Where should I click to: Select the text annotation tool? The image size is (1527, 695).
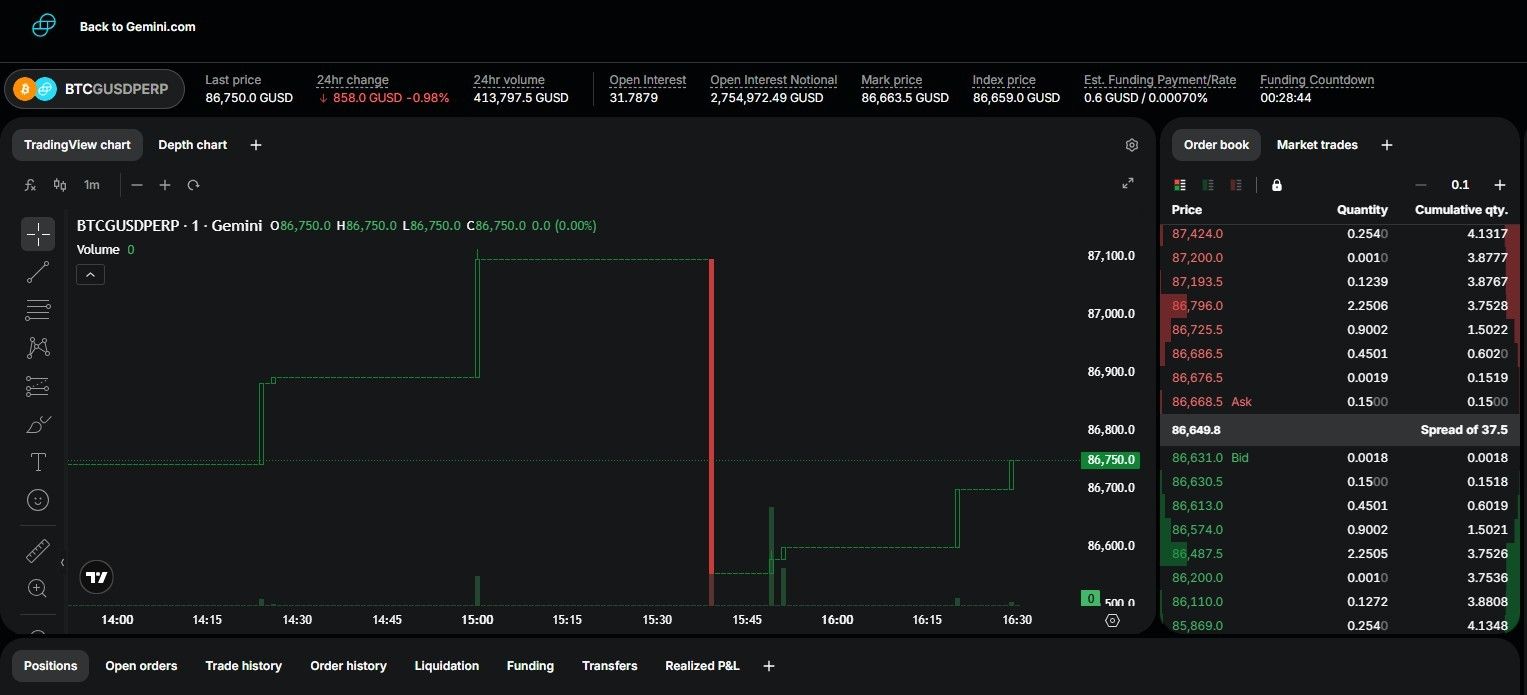(38, 462)
